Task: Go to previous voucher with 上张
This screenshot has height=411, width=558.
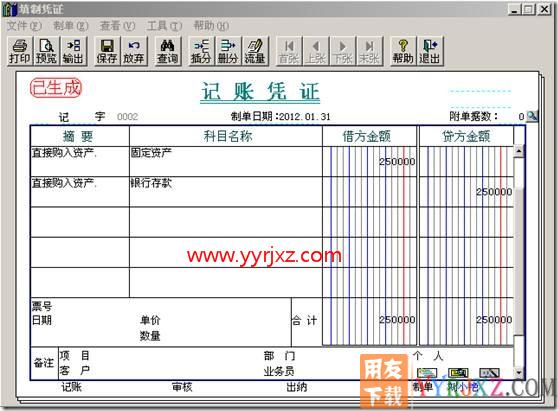Action: pyautogui.click(x=316, y=52)
